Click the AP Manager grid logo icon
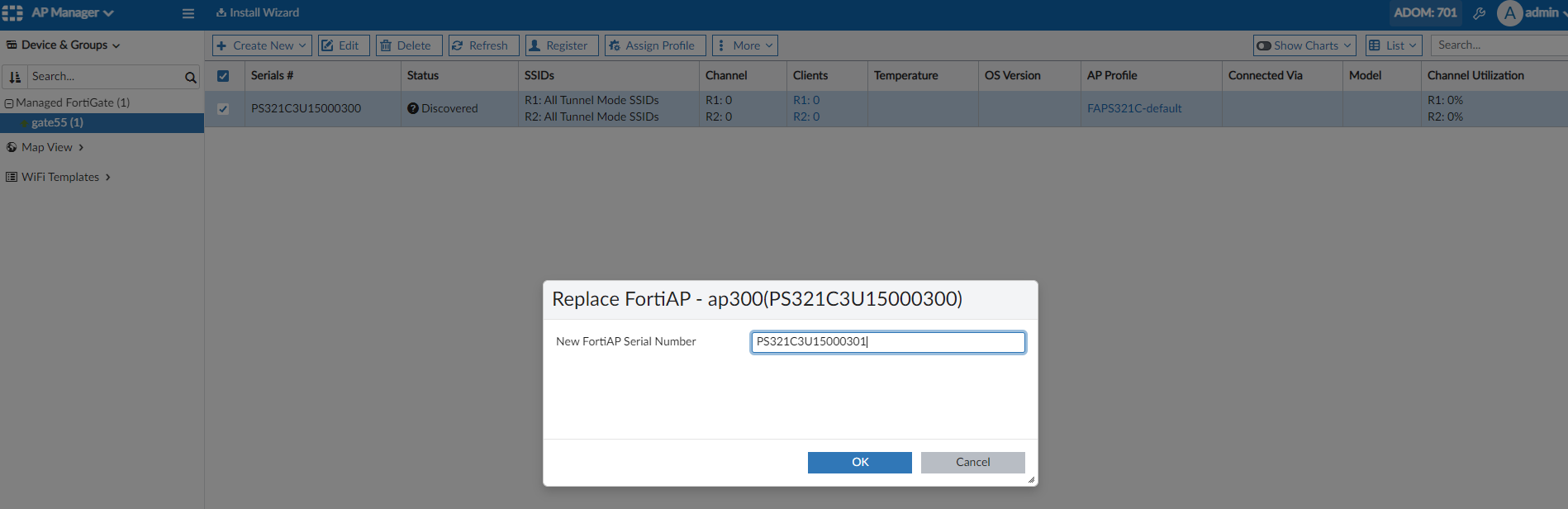 pos(12,12)
